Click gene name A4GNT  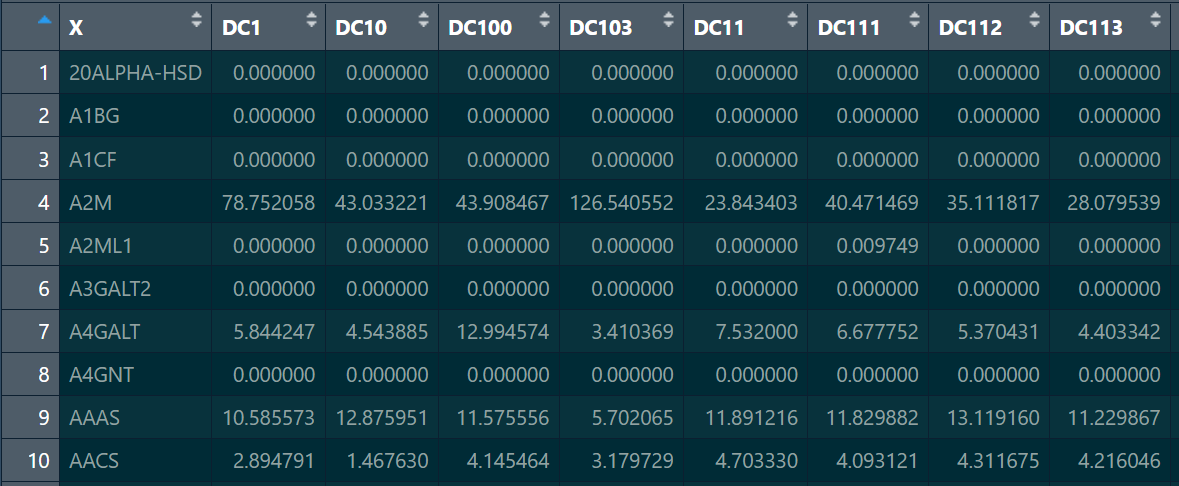102,375
